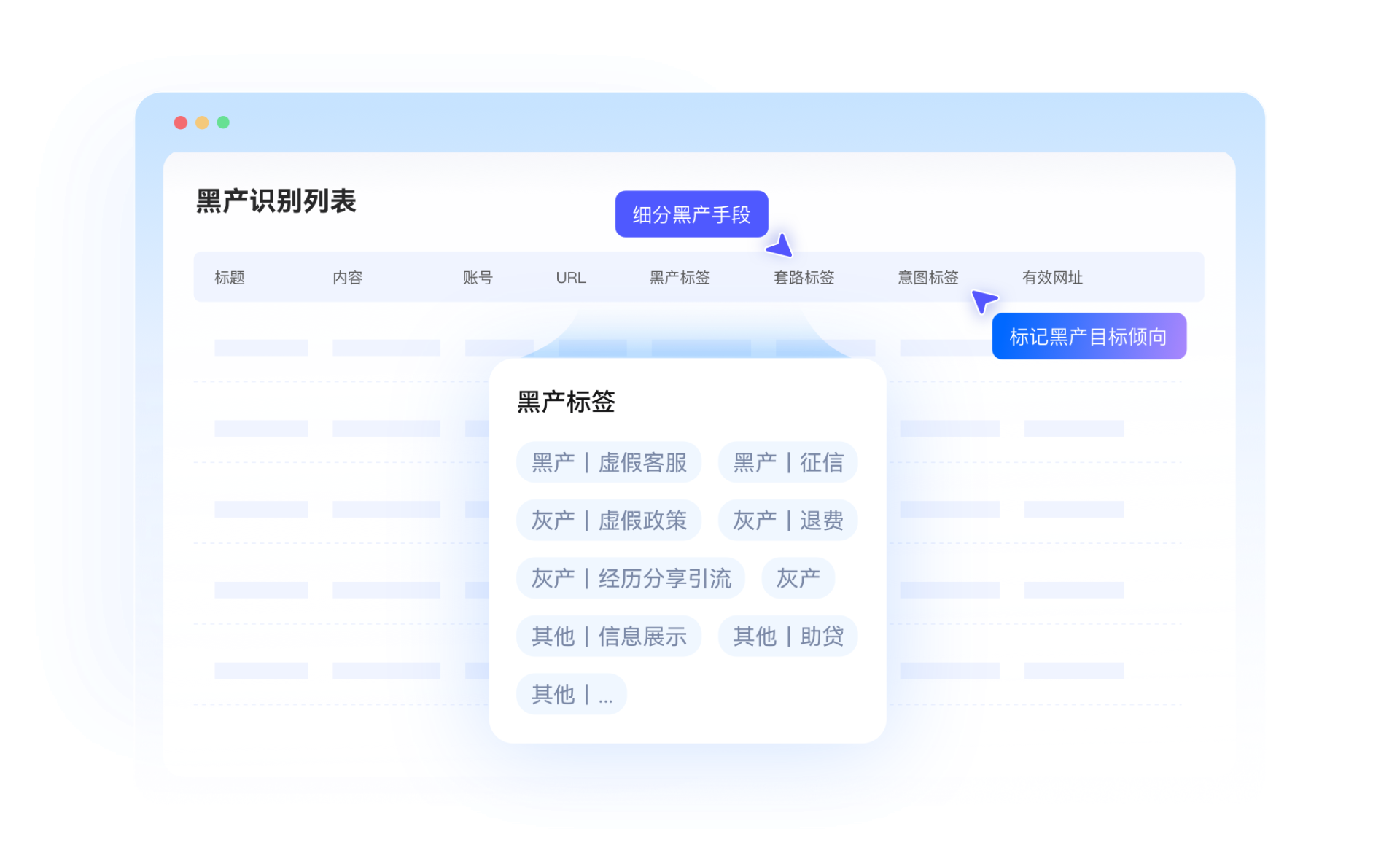Image resolution: width=1400 pixels, height=853 pixels.
Task: Select the 黑产|虚假客服 tag
Action: (x=609, y=462)
